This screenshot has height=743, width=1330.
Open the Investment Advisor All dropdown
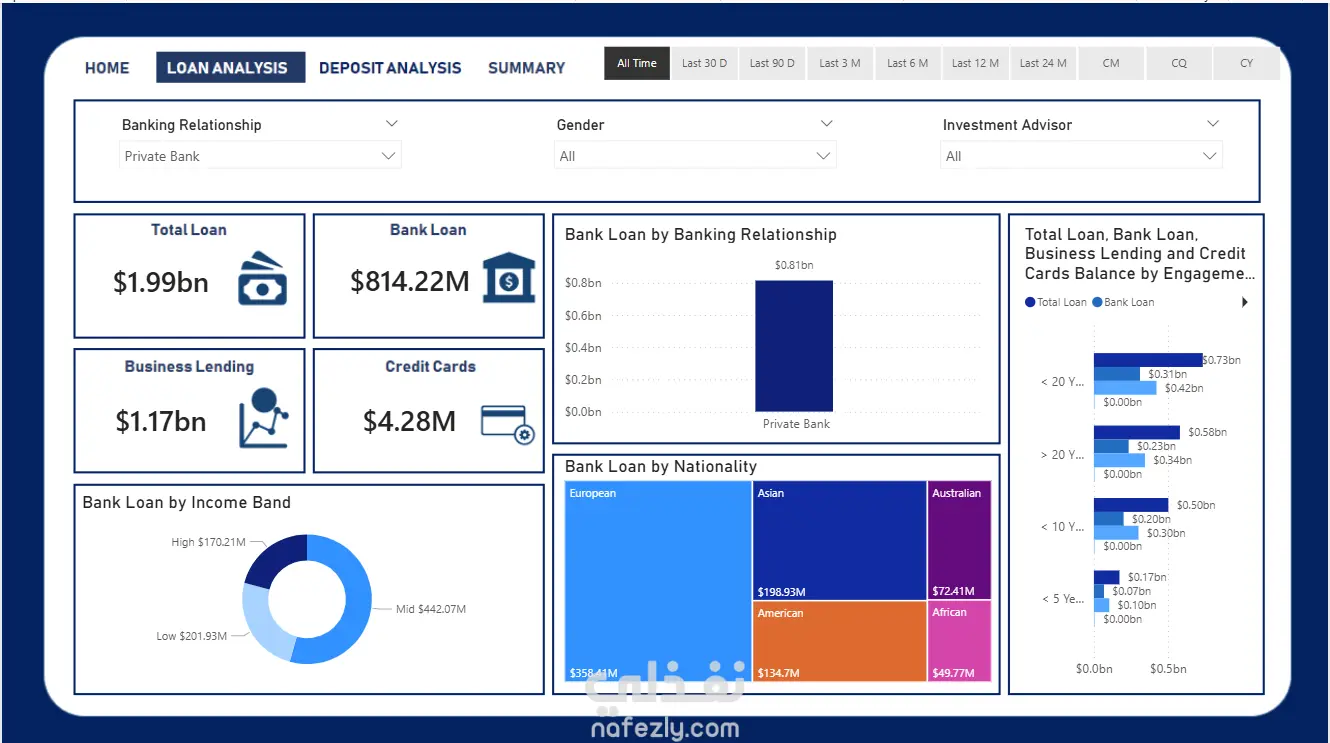[1082, 156]
